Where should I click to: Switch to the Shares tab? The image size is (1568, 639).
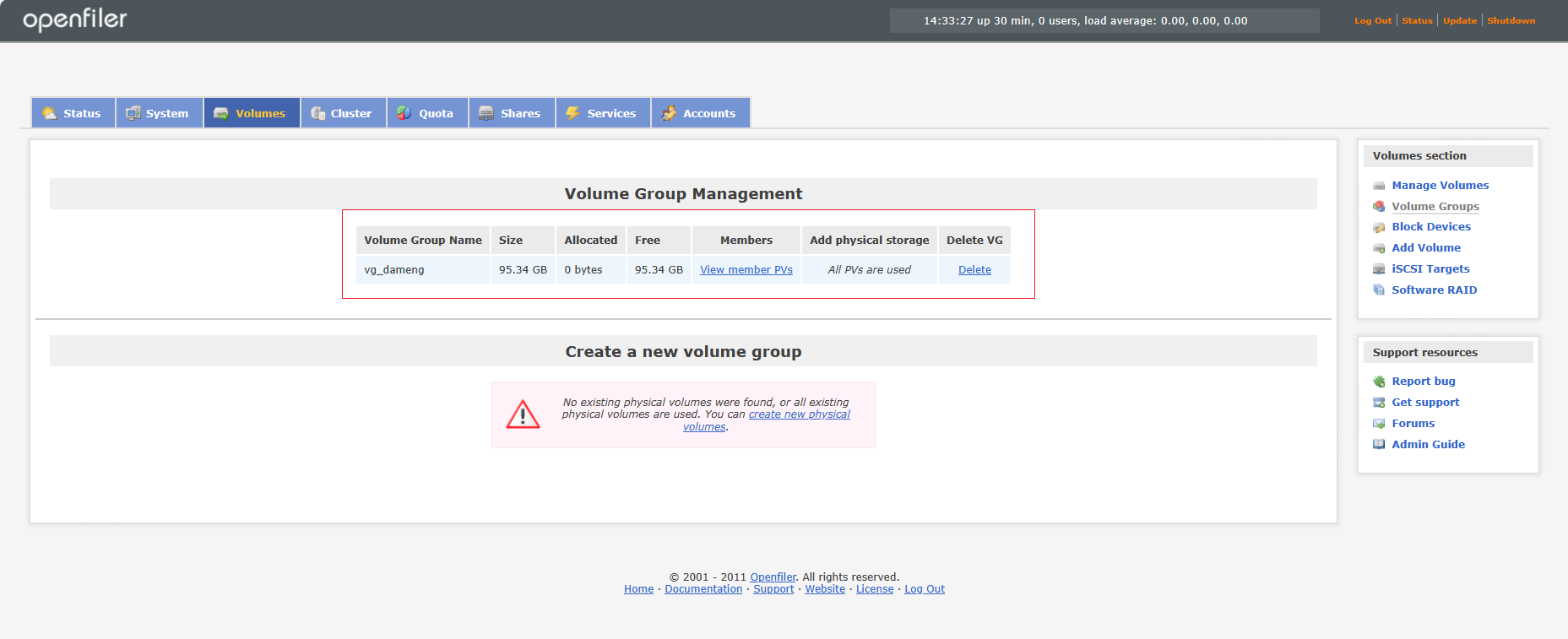tap(512, 113)
